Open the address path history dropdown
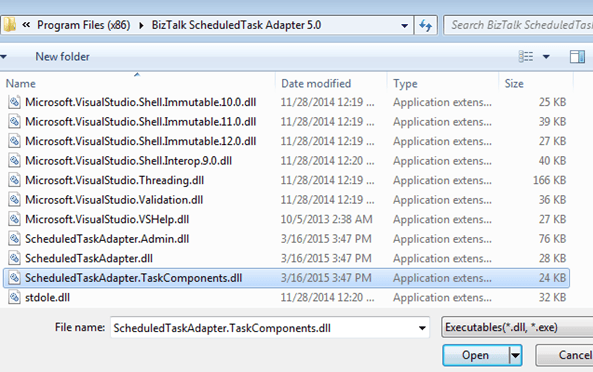This screenshot has width=593, height=372. [404, 26]
